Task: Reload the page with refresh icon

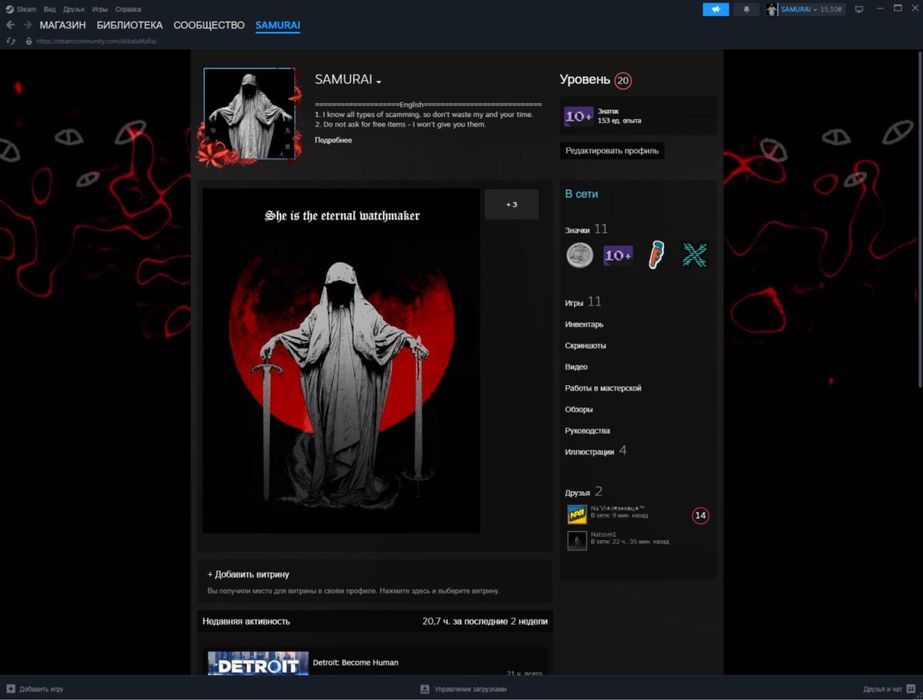Action: (x=10, y=41)
